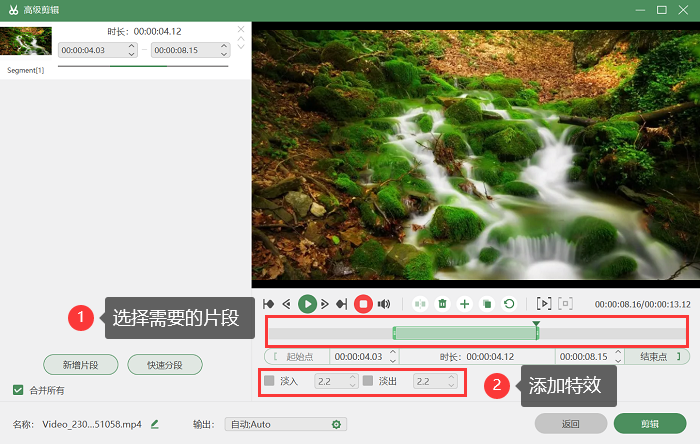Play selected segment bracket icon

coord(544,304)
